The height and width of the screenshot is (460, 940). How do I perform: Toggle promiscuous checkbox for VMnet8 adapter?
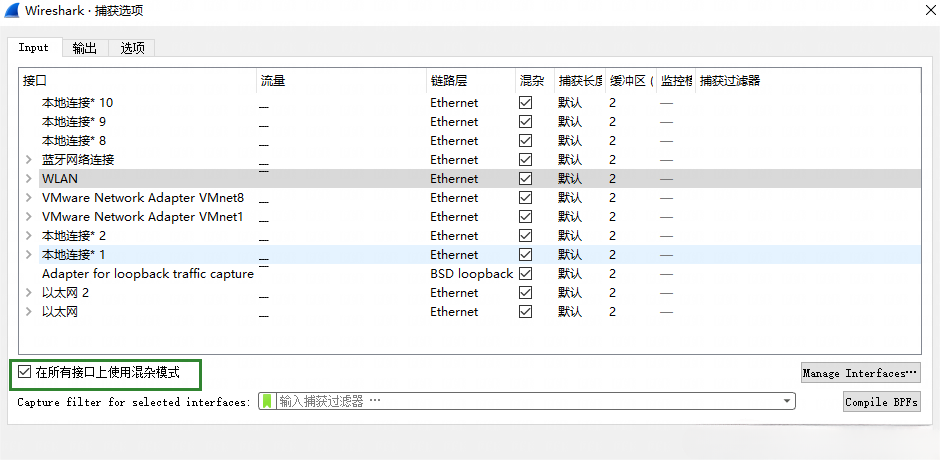526,198
